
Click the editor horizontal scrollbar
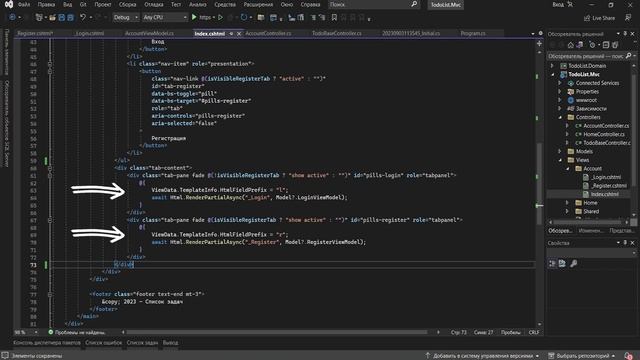pos(278,333)
